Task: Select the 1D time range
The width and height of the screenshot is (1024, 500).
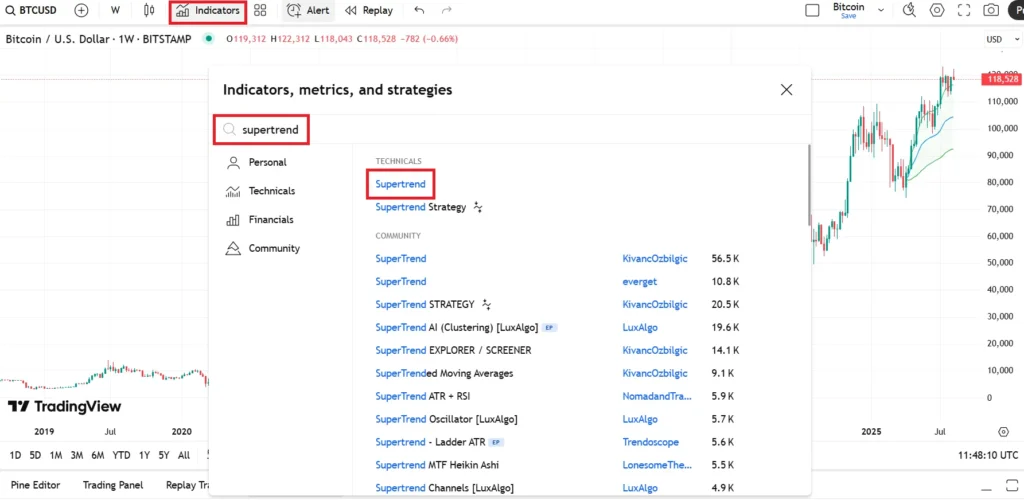Action: coord(15,456)
